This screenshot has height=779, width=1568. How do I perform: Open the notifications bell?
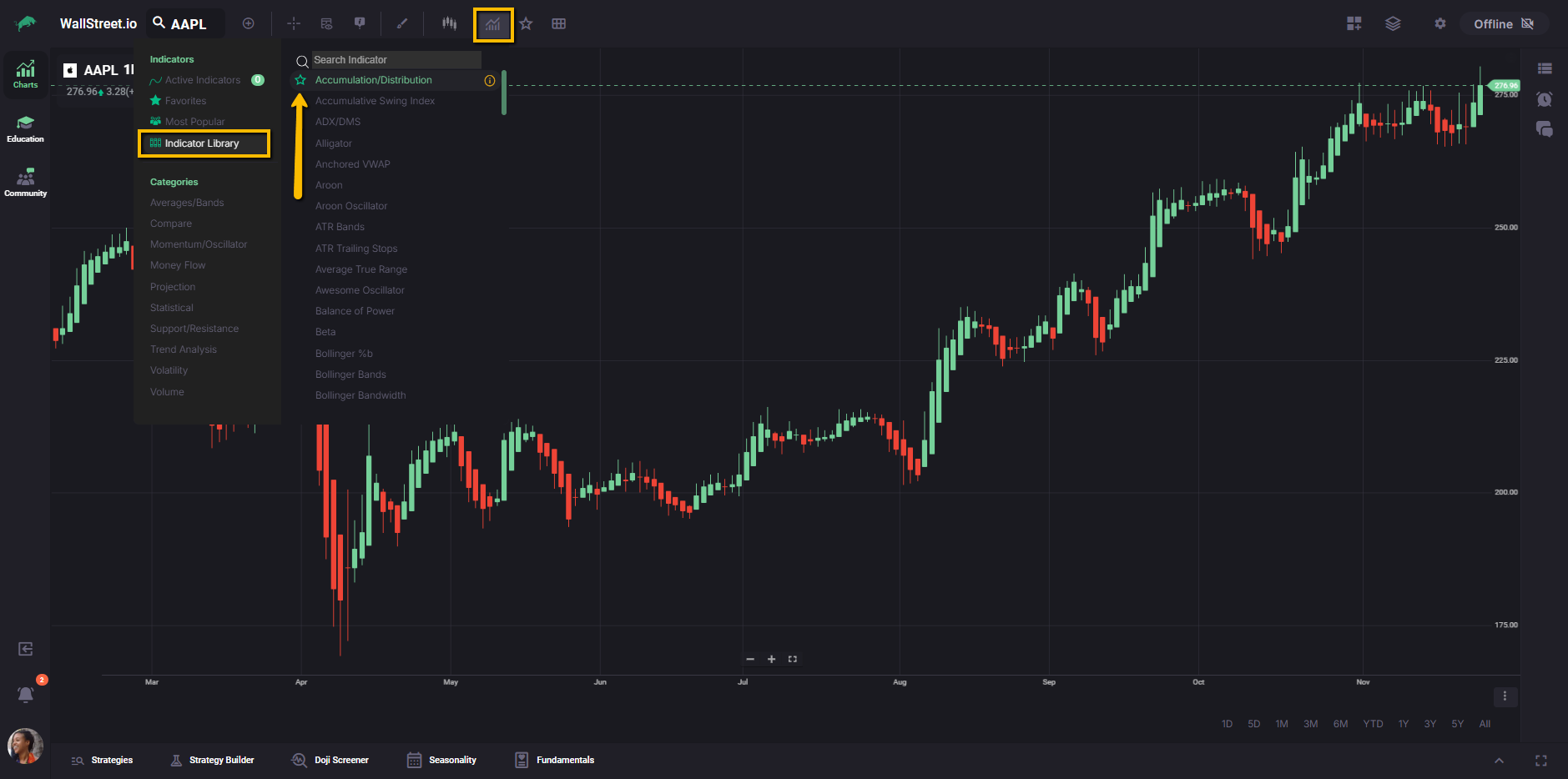(26, 694)
